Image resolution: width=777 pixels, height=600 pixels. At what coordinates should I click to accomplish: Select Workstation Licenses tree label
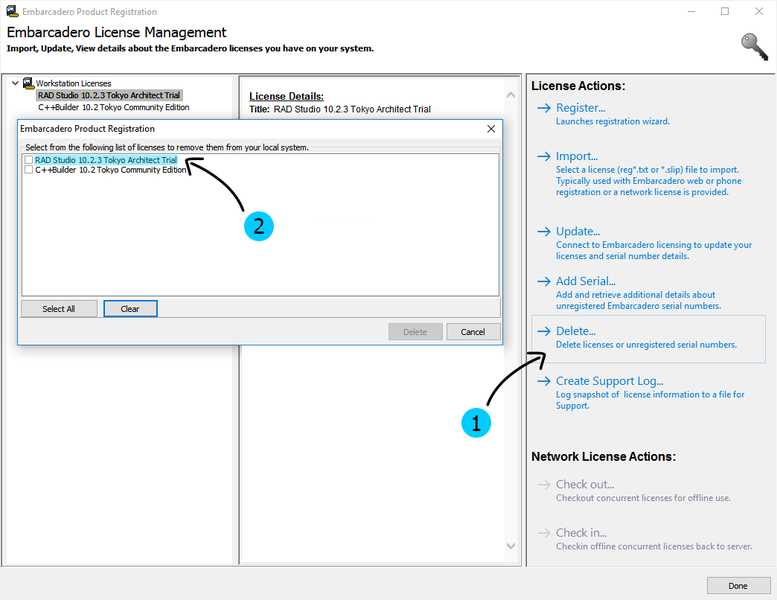pyautogui.click(x=73, y=83)
